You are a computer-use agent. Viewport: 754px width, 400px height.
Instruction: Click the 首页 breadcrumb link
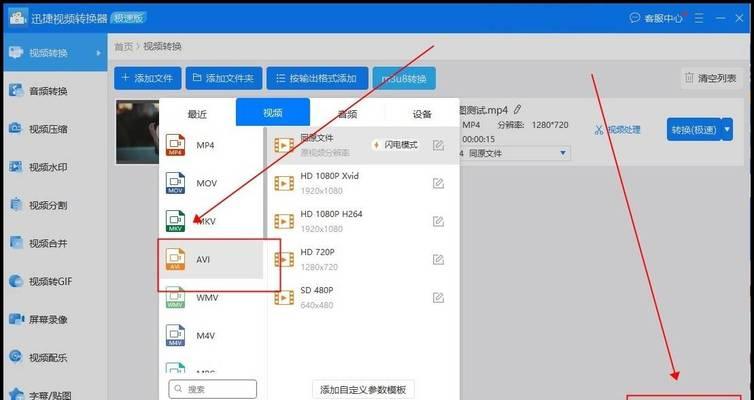tap(124, 47)
